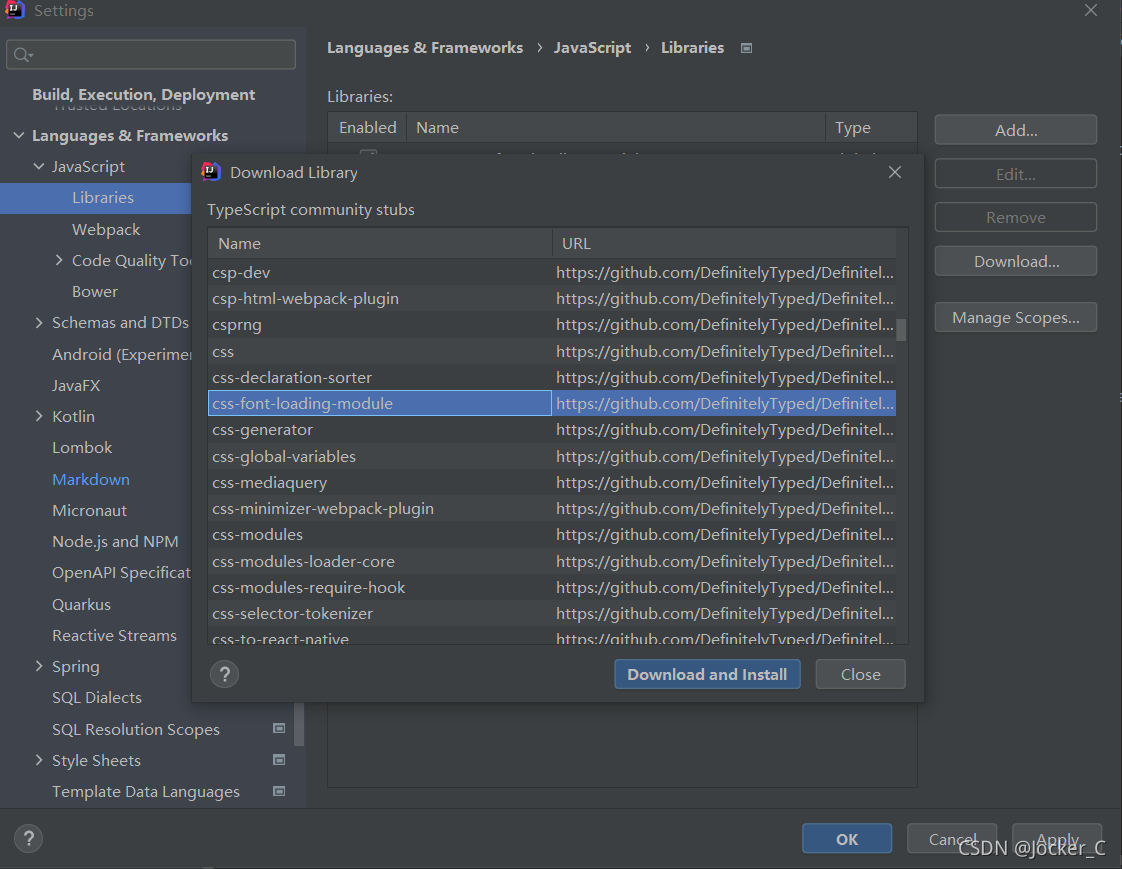Click the Enabled column header in Libraries table
Image resolution: width=1122 pixels, height=869 pixels.
tap(368, 127)
